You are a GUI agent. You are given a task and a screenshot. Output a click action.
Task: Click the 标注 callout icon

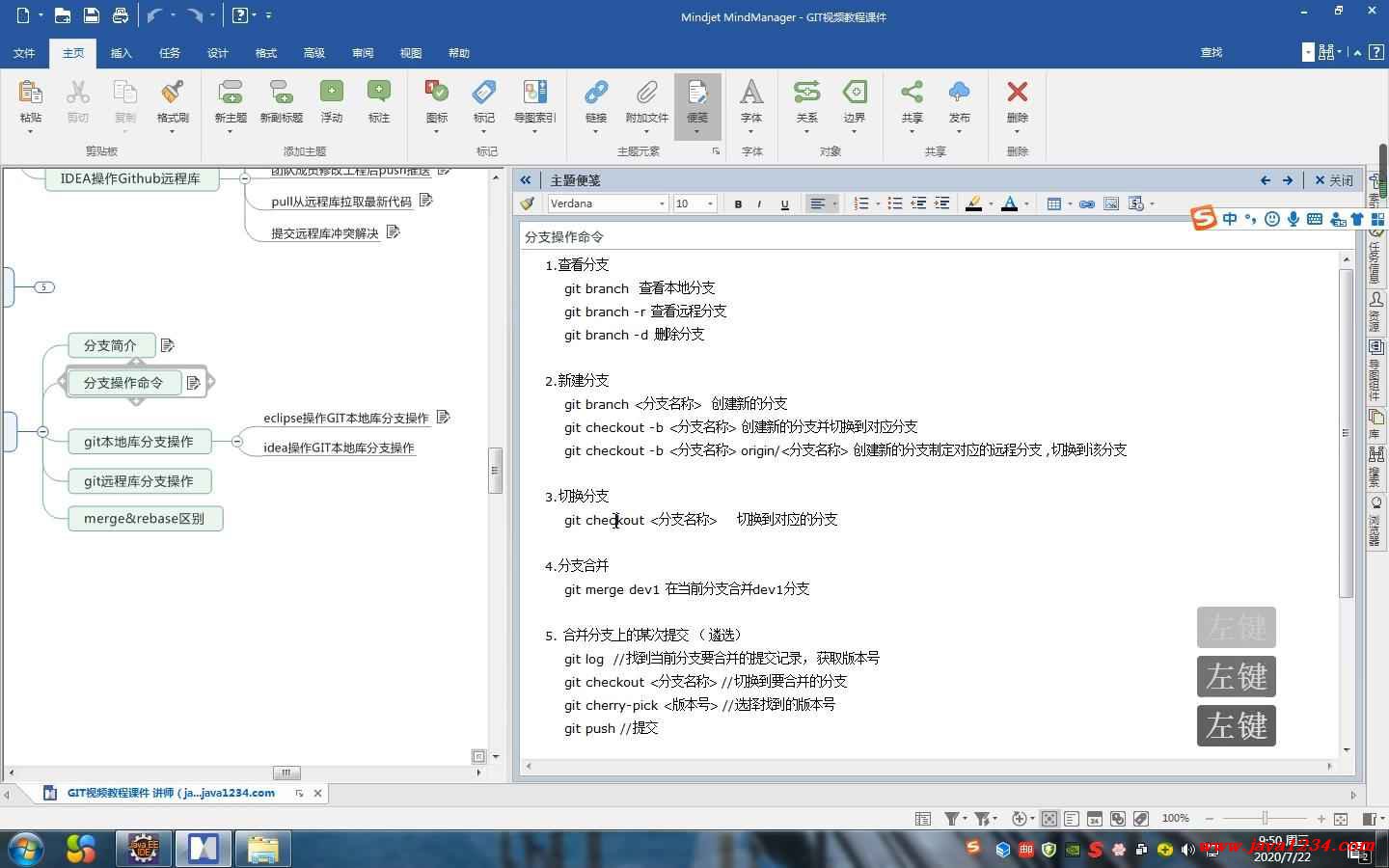click(379, 94)
